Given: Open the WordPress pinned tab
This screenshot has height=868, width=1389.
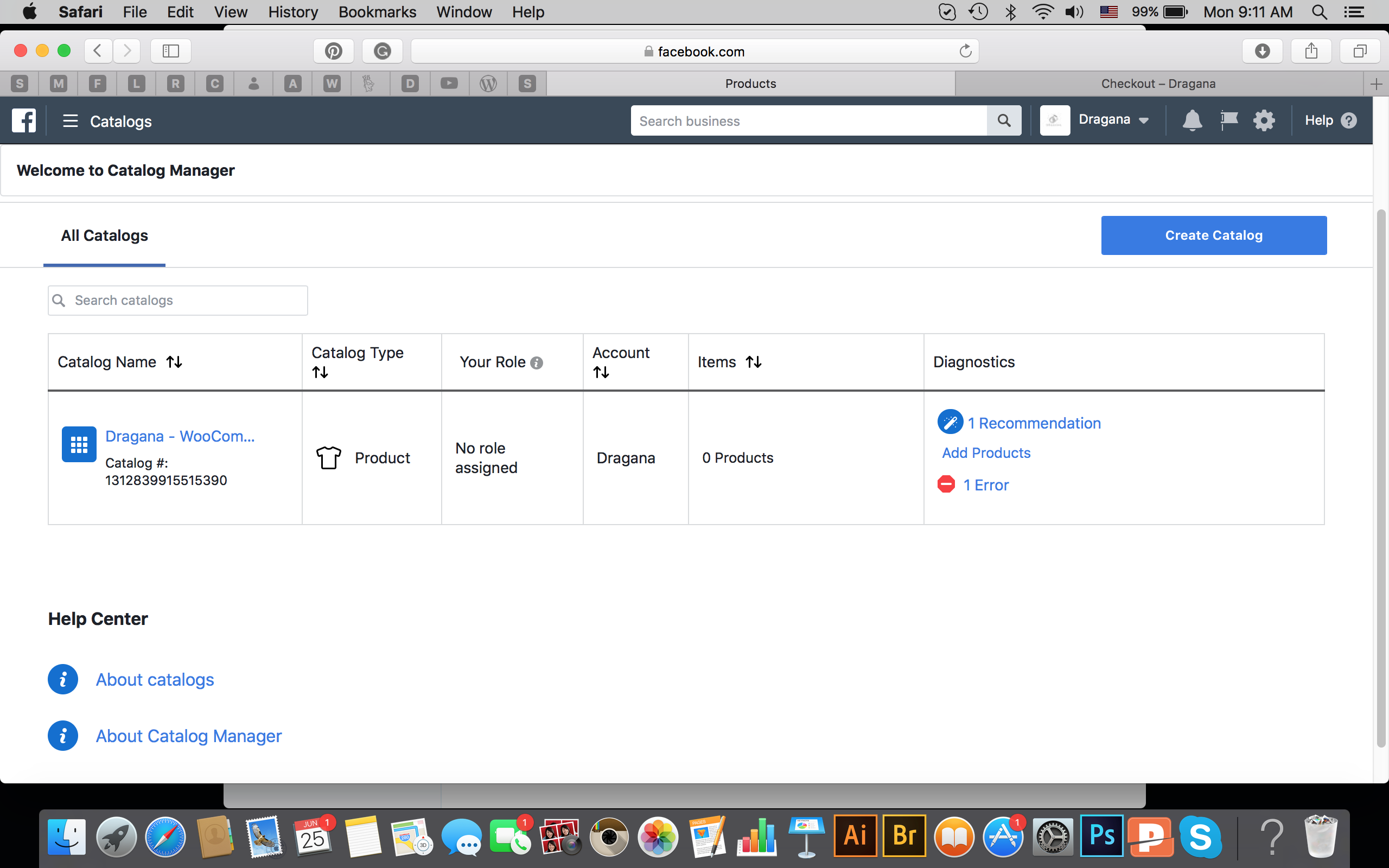Looking at the screenshot, I should (x=488, y=84).
